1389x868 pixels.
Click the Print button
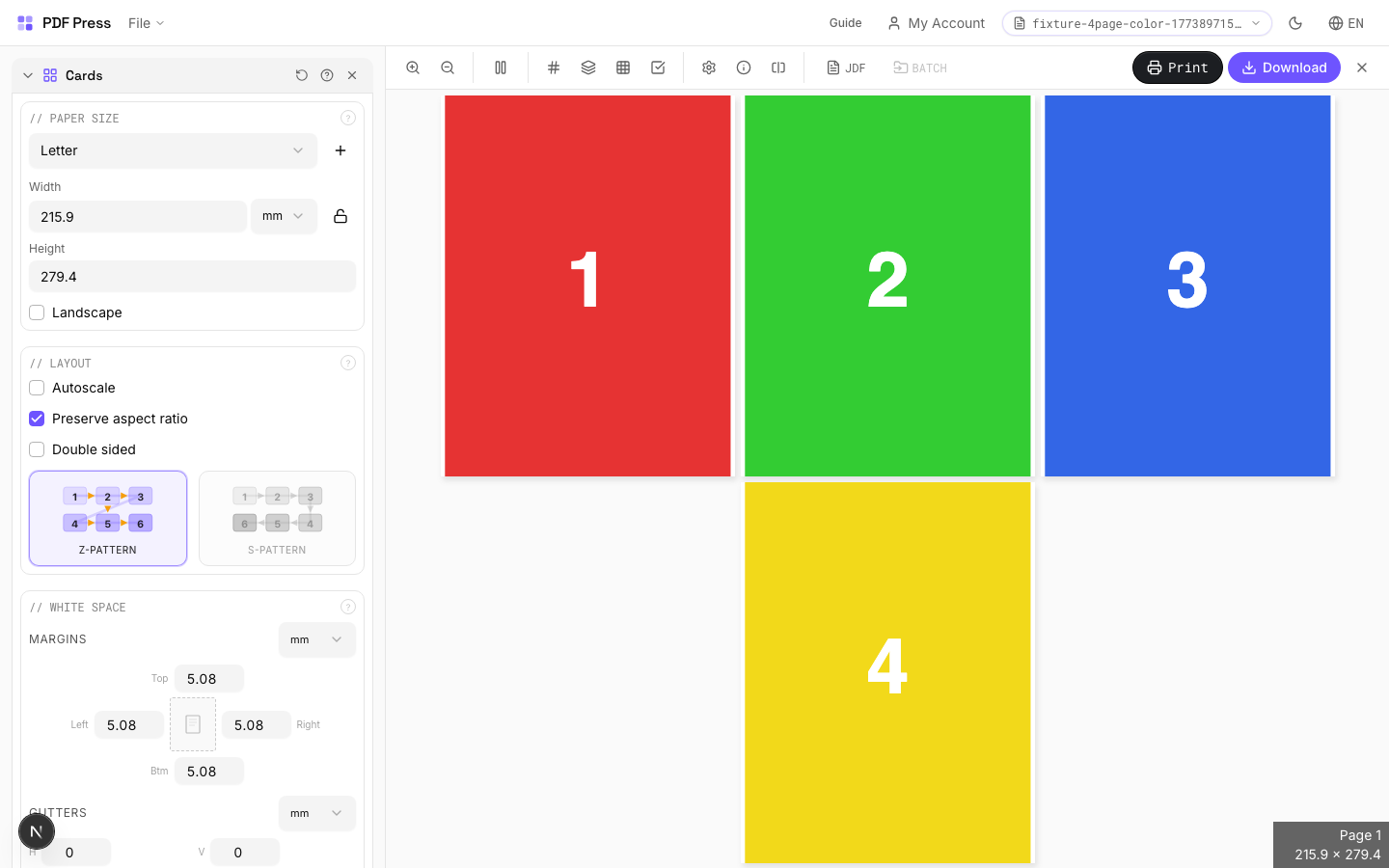click(x=1177, y=68)
